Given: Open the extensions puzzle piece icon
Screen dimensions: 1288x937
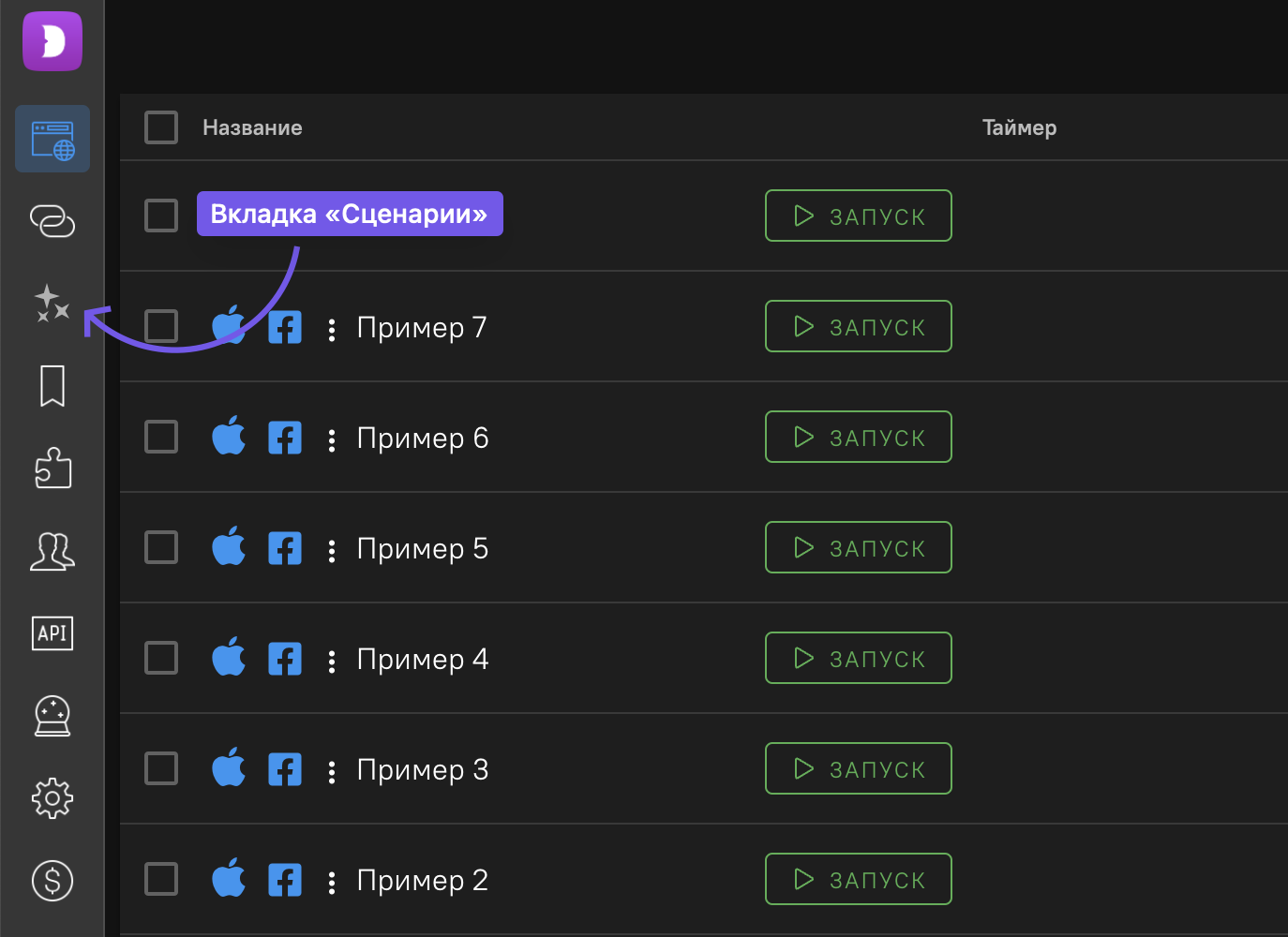Looking at the screenshot, I should 52,468.
